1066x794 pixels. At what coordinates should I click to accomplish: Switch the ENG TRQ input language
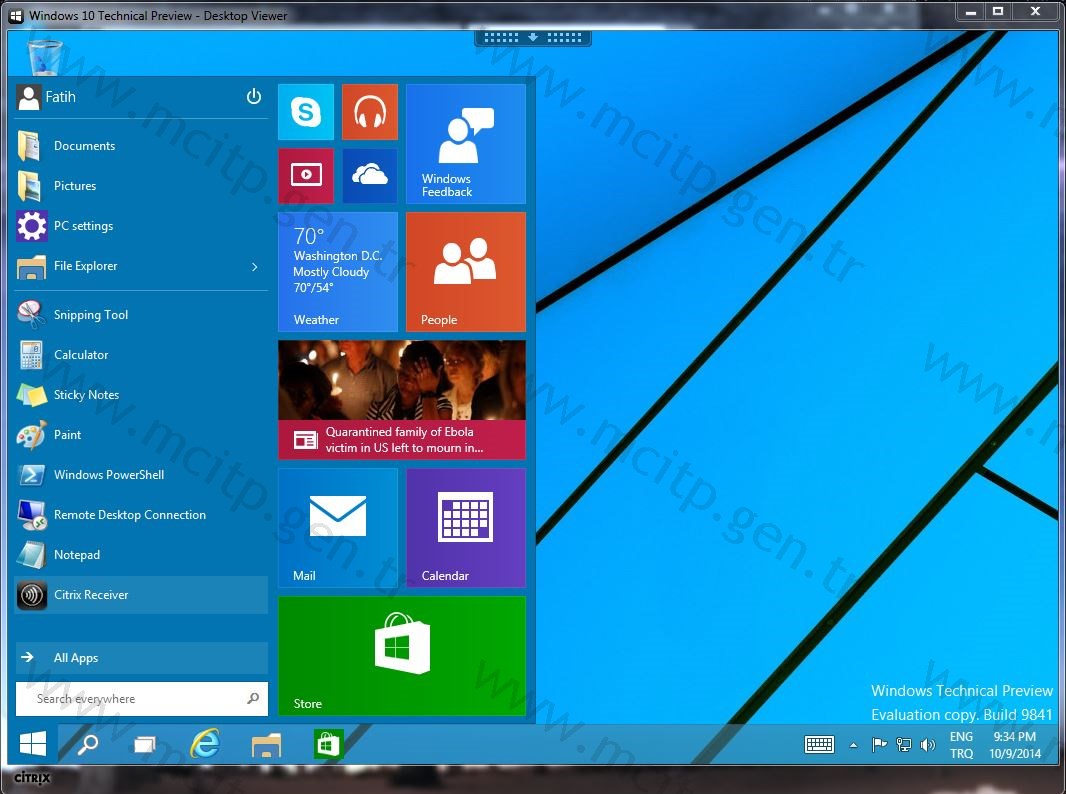pyautogui.click(x=961, y=745)
